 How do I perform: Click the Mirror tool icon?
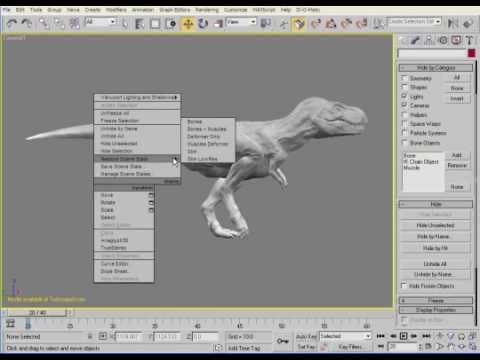[x=453, y=23]
